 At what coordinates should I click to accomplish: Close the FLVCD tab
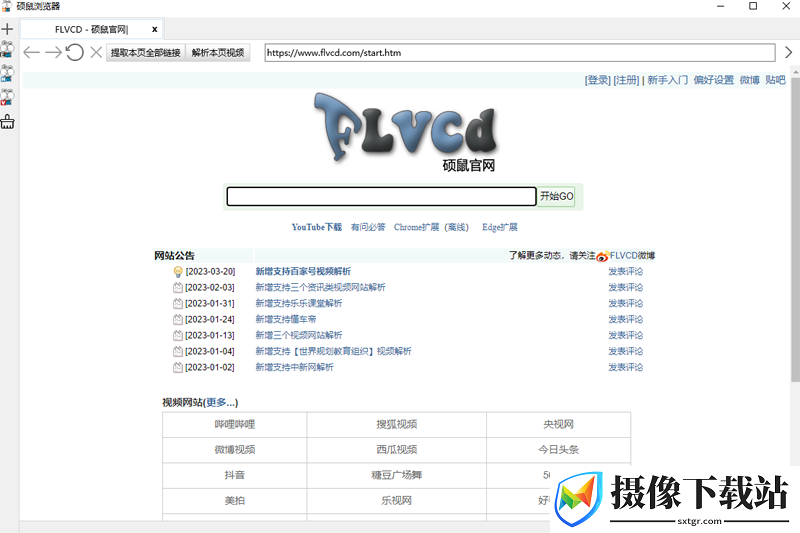tap(155, 30)
